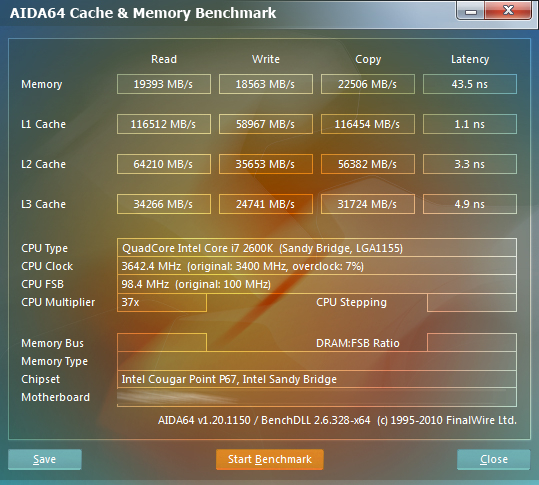Click the CPU Clock 3642.4 MHz field

pos(317,266)
